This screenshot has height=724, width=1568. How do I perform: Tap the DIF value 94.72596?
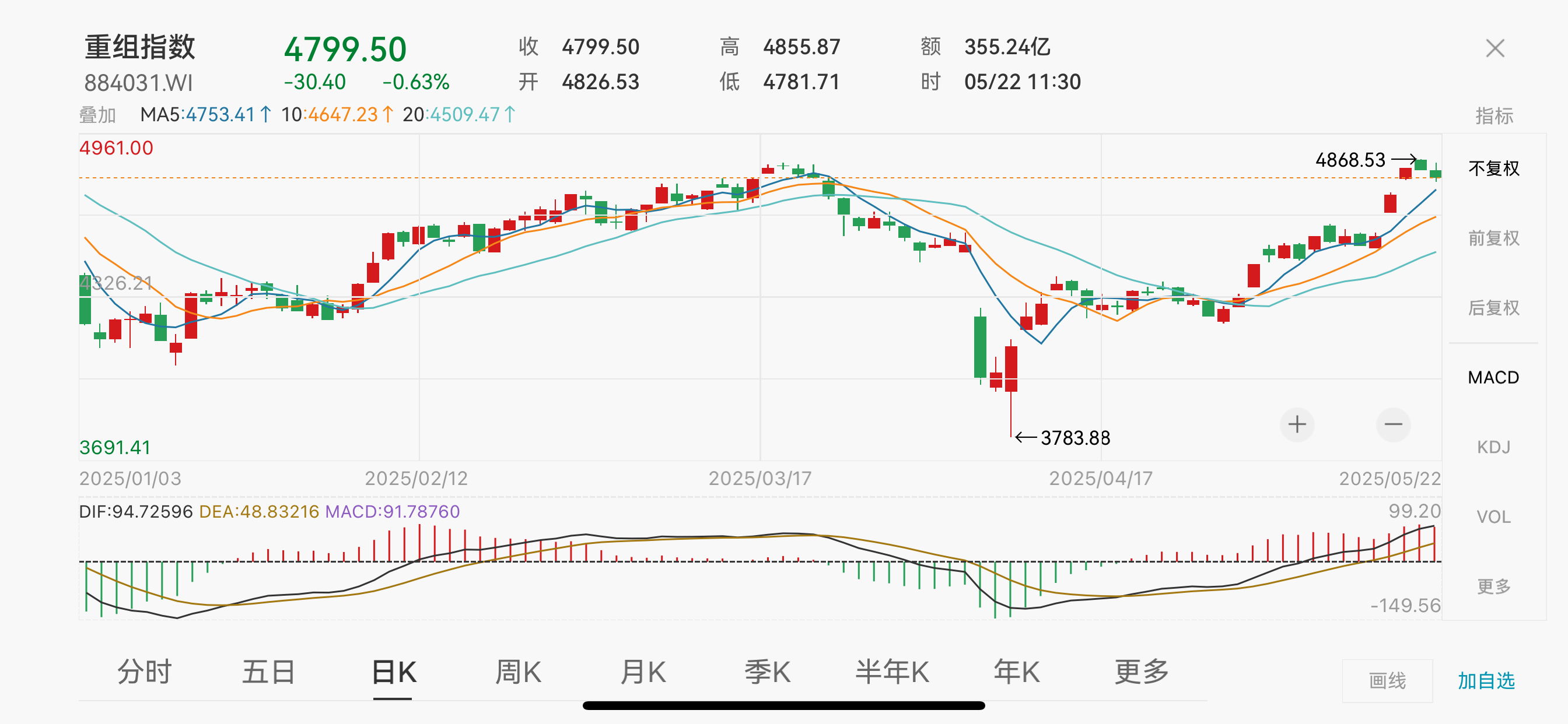[x=152, y=512]
